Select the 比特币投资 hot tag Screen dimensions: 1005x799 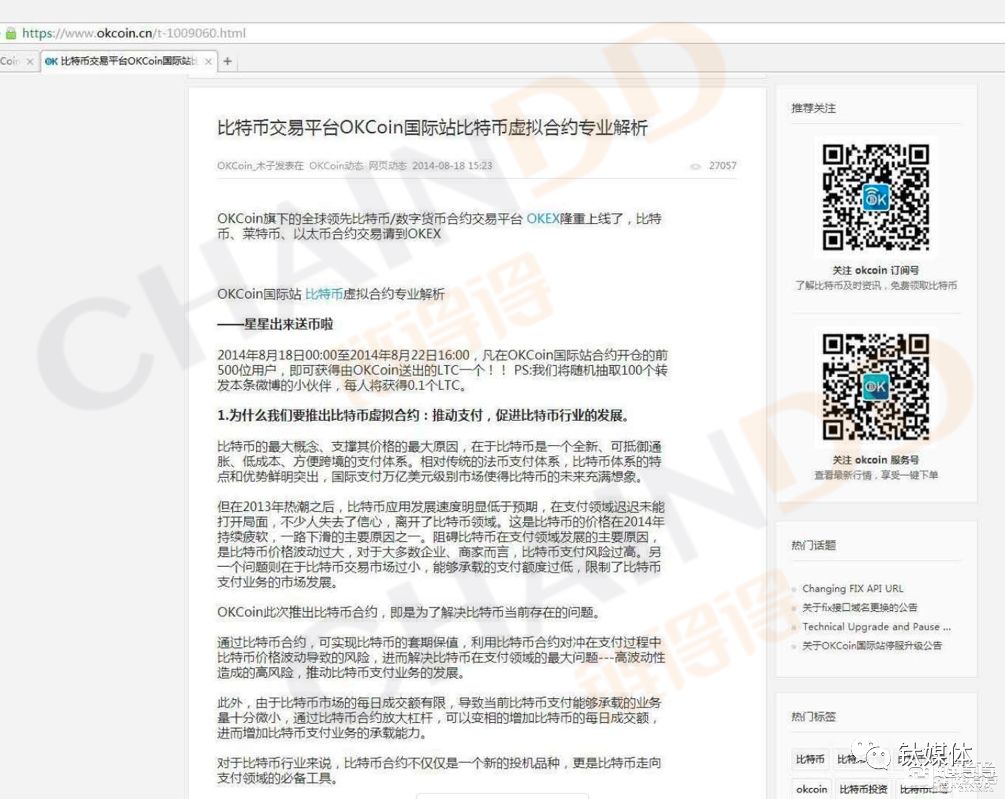tap(864, 788)
